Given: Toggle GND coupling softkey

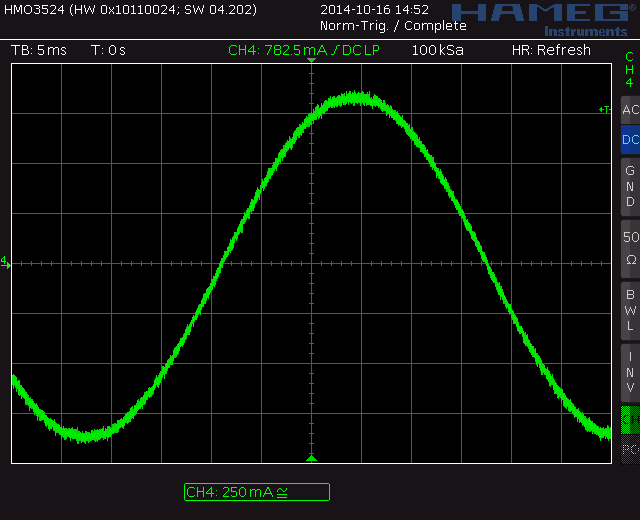Looking at the screenshot, I should coord(630,186).
